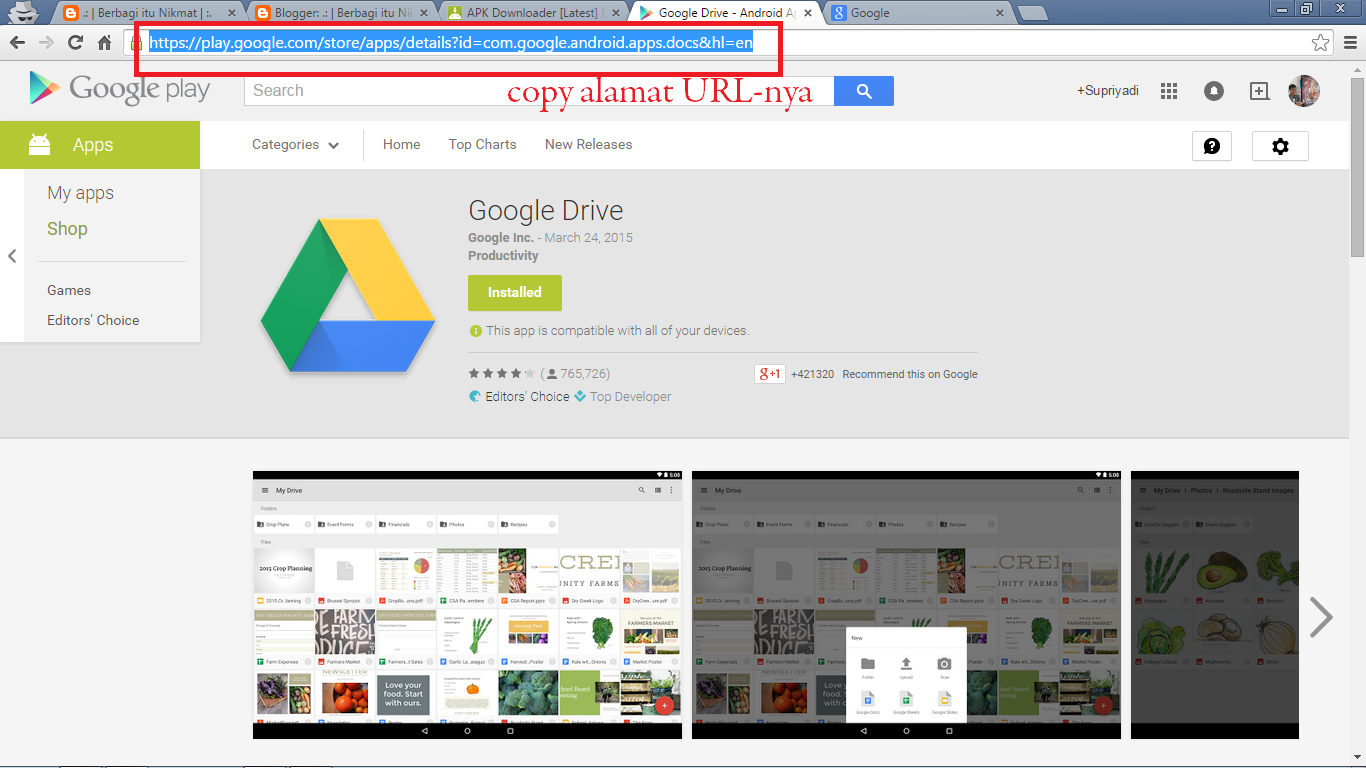Open the notifications bell icon
This screenshot has height=768, width=1366.
1214,91
